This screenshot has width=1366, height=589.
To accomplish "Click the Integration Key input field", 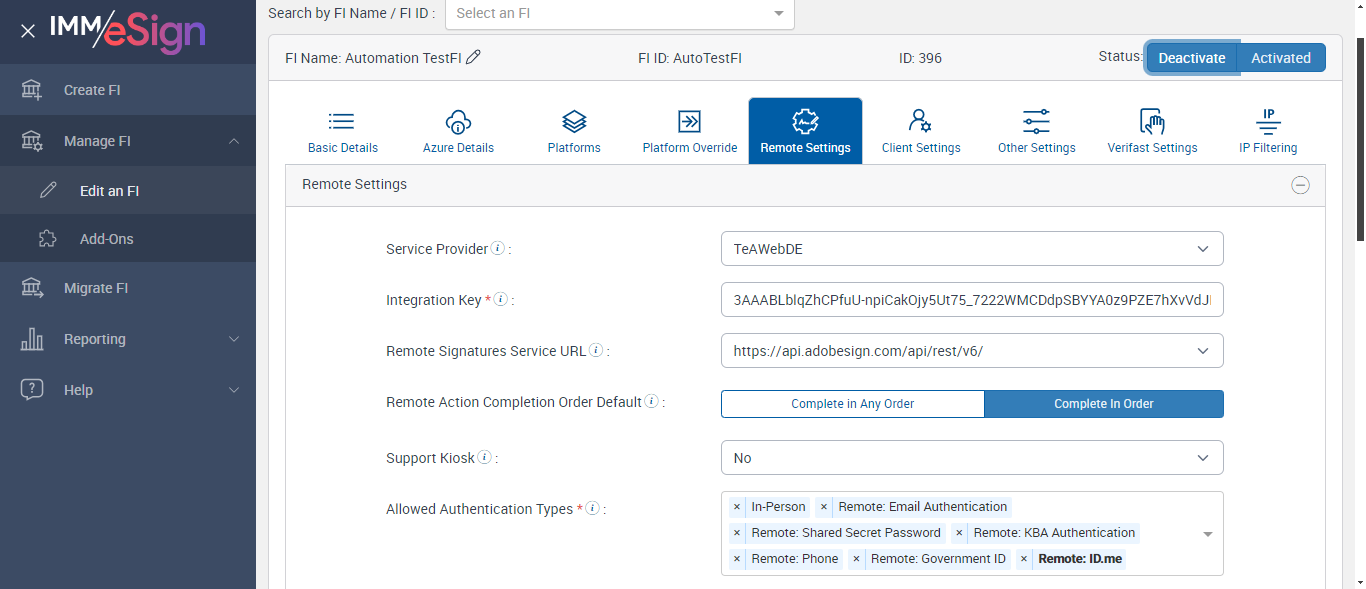I will coord(971,300).
